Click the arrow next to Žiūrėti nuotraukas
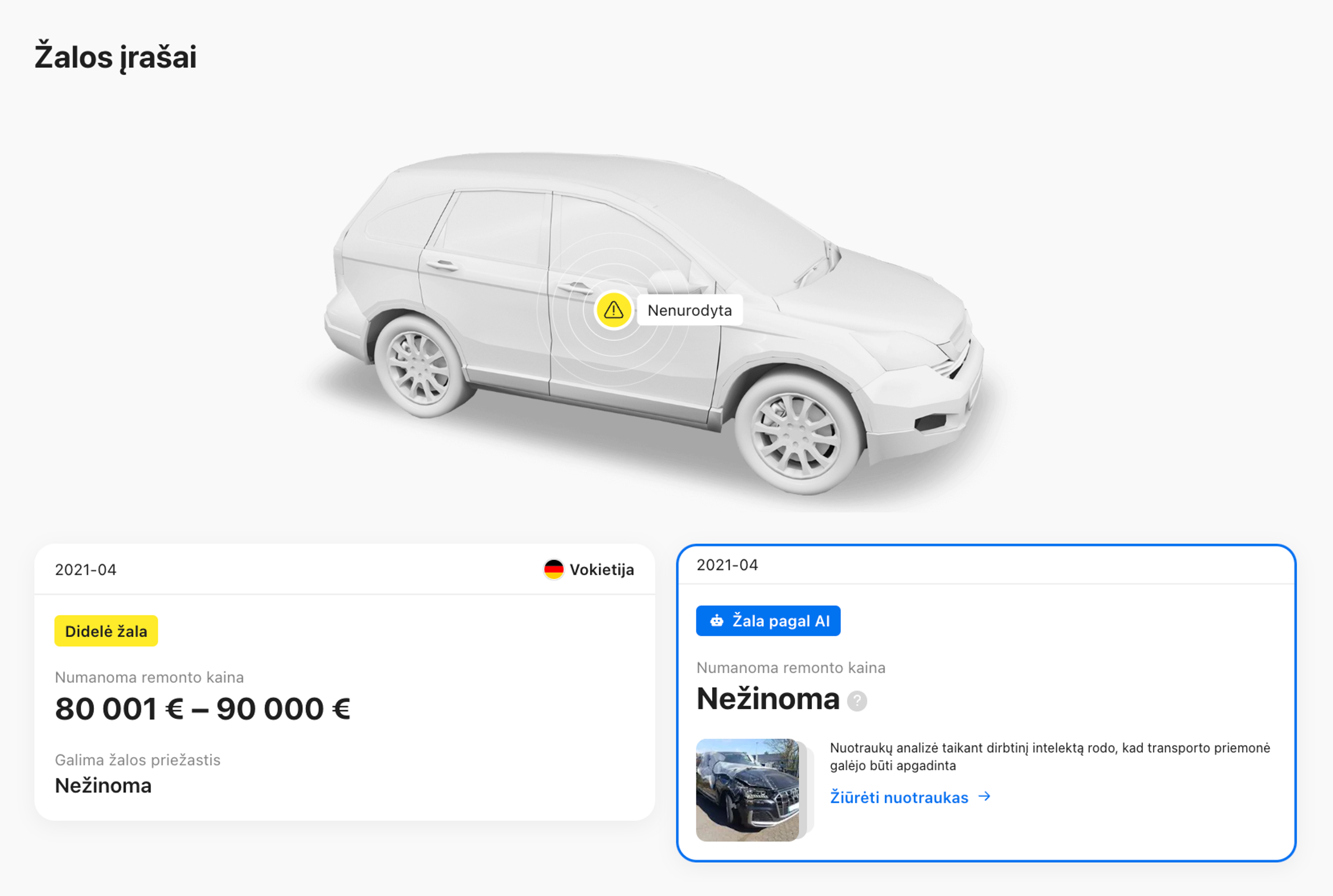Screen dimensions: 1333x896 [x=984, y=796]
